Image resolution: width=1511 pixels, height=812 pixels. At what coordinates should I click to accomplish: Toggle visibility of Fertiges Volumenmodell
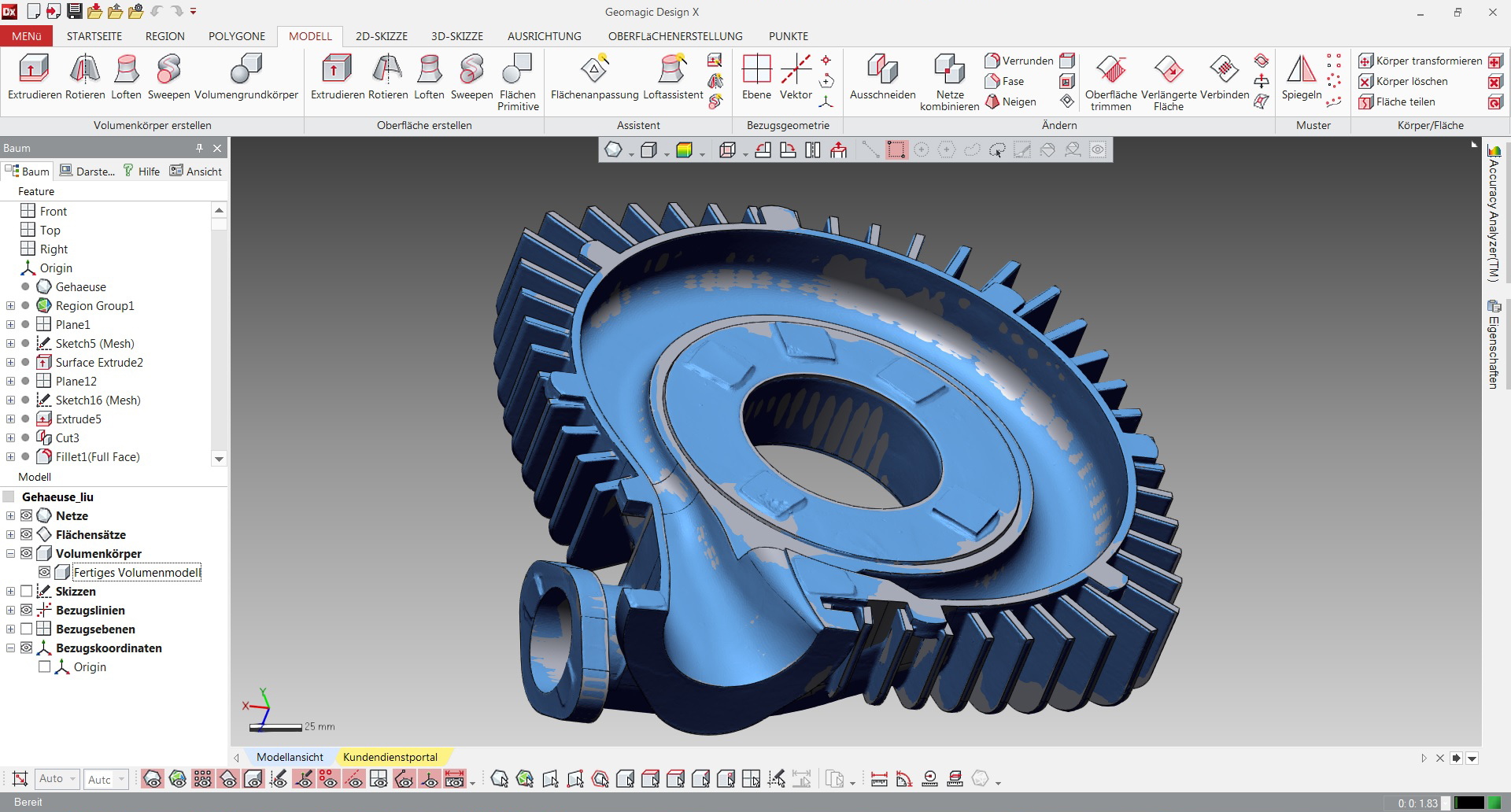point(45,572)
